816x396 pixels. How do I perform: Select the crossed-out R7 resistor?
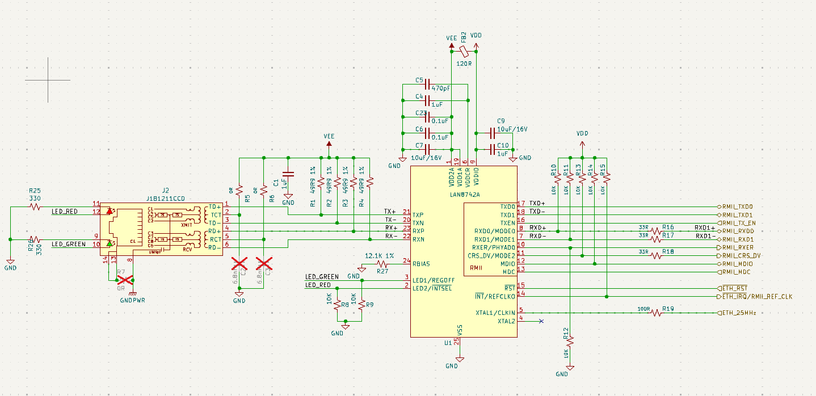(125, 280)
